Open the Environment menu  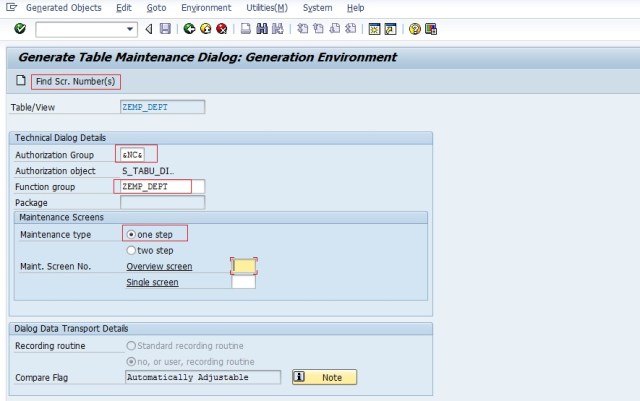pos(206,8)
